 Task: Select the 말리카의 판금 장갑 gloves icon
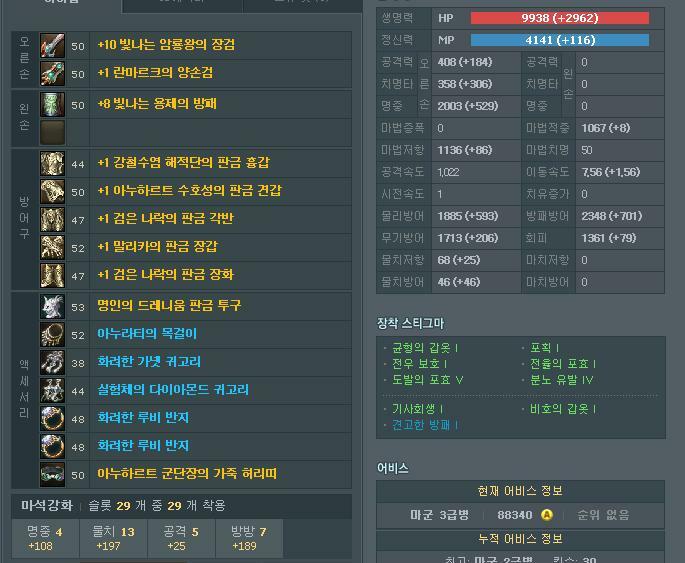point(52,247)
